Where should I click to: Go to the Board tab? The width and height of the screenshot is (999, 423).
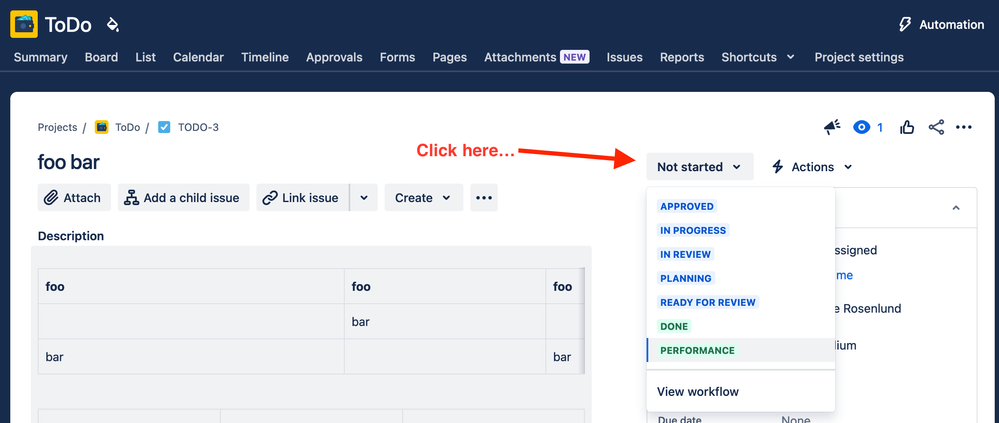[x=101, y=57]
